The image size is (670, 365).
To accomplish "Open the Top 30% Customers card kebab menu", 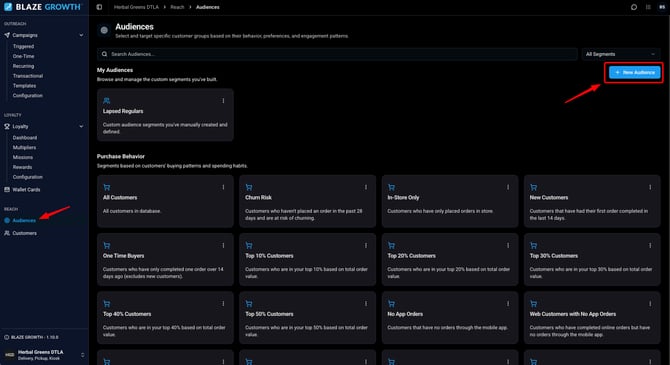I will (650, 245).
